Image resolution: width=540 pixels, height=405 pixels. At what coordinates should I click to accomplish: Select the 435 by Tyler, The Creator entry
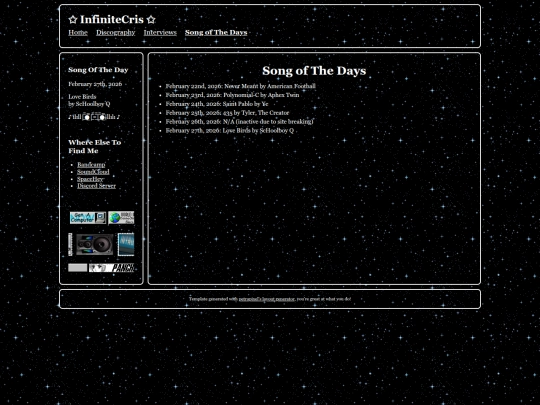pos(227,113)
